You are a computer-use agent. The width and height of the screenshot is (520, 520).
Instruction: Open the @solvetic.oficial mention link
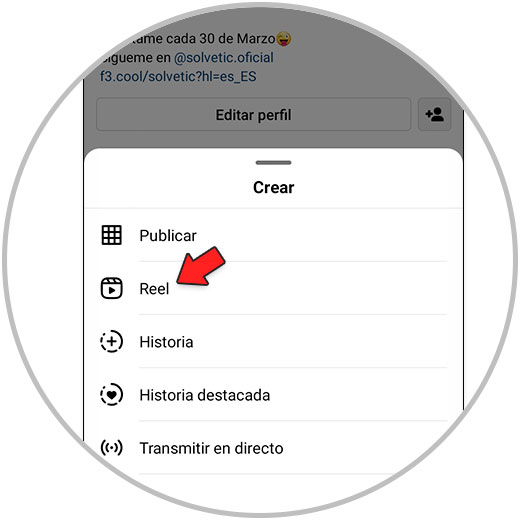click(x=224, y=58)
